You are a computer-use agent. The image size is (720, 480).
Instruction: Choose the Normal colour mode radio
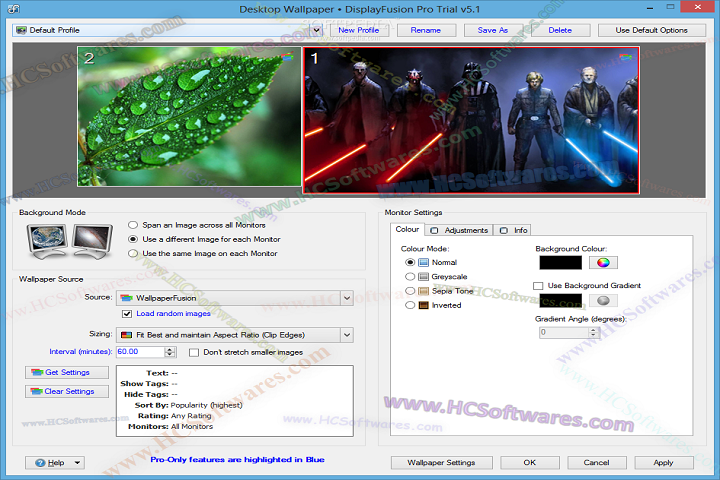[410, 262]
